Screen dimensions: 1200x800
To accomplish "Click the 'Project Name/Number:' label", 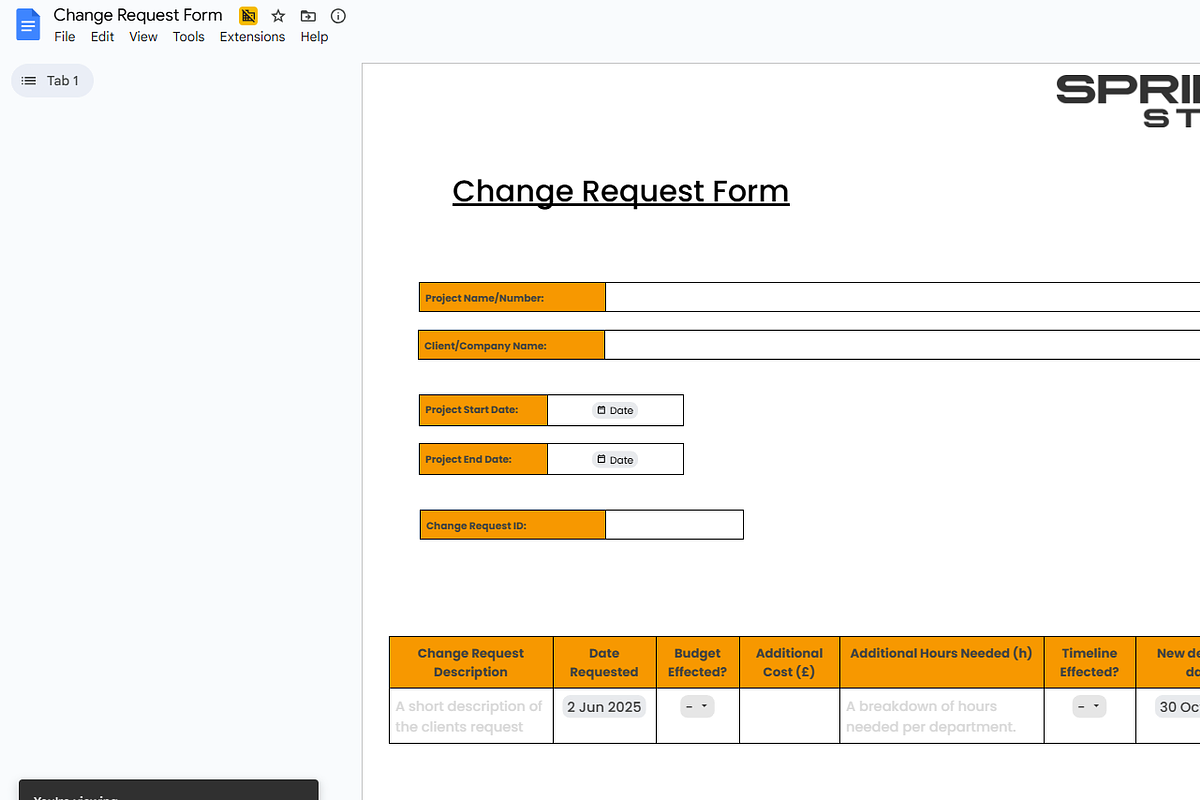I will pyautogui.click(x=484, y=298).
